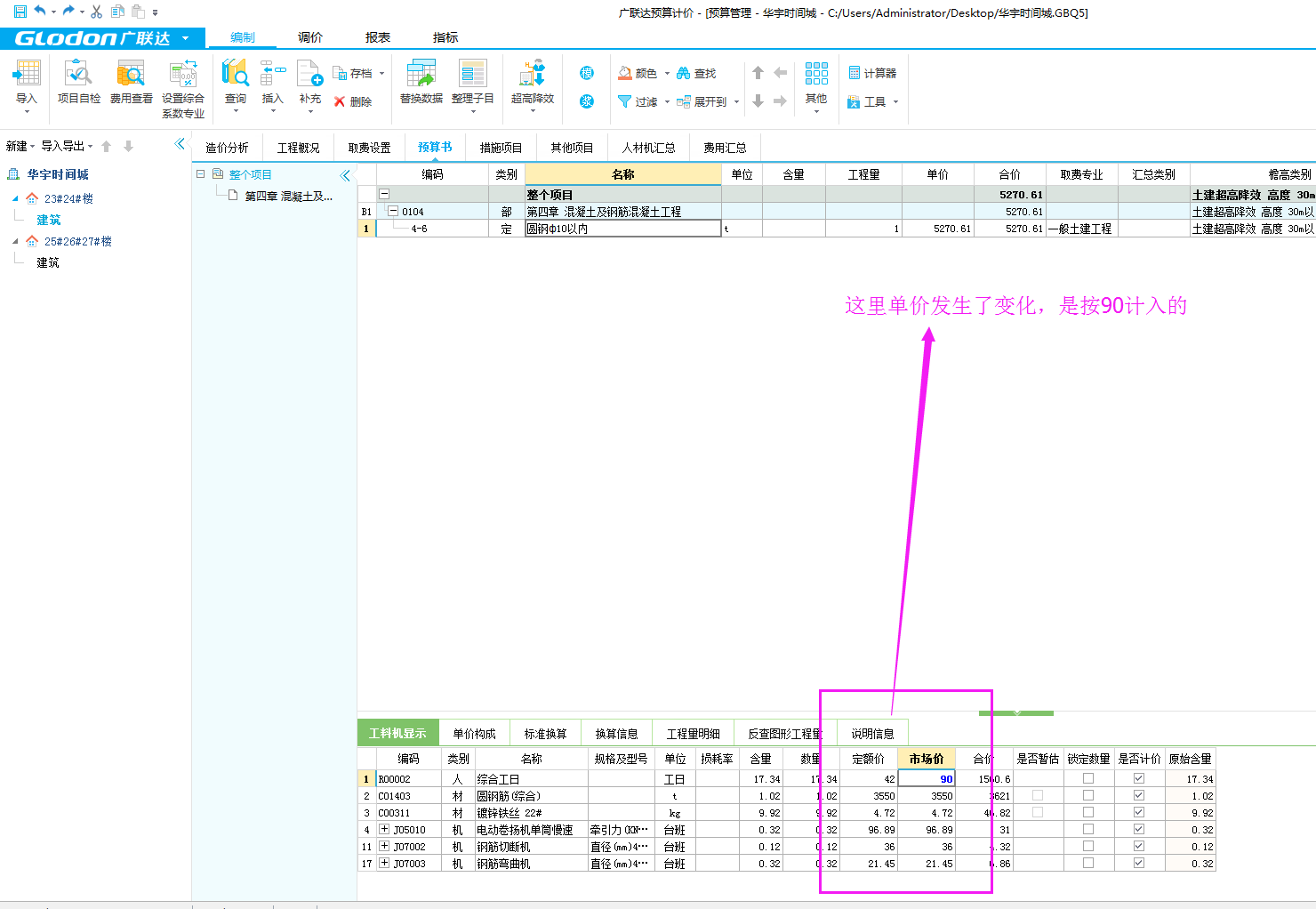Open the 措施项目 tab
This screenshot has width=1316, height=909.
click(x=502, y=148)
